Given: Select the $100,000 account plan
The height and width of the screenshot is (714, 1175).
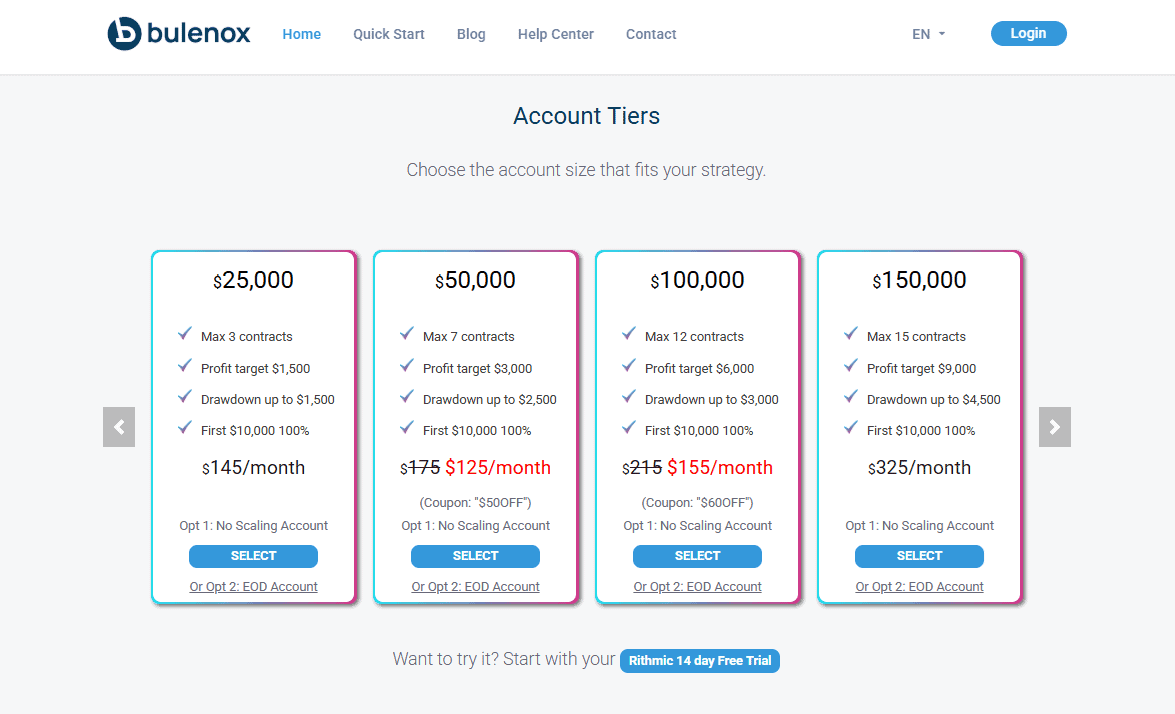Looking at the screenshot, I should (697, 556).
